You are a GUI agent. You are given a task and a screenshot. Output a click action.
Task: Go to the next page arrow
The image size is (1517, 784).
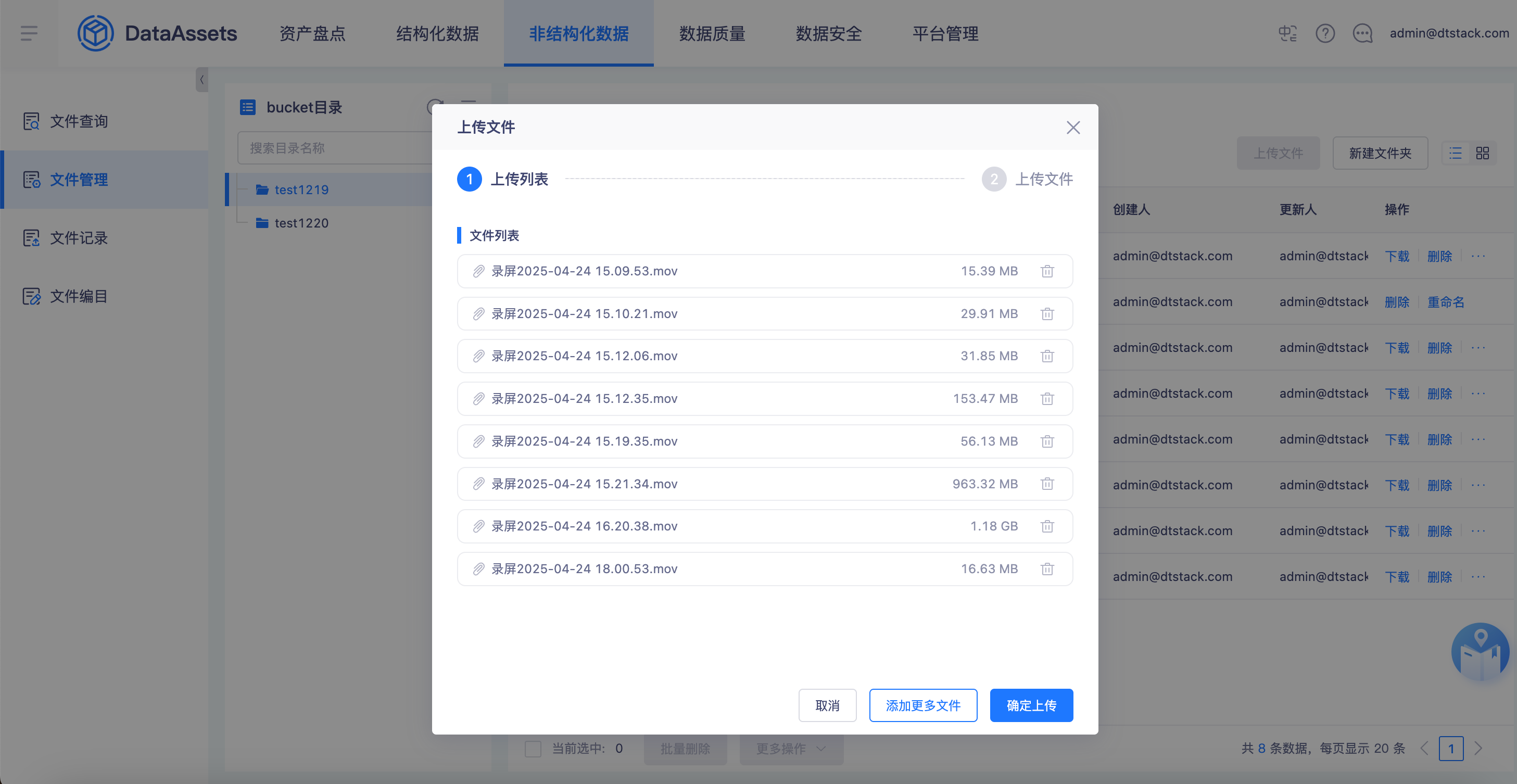[x=1477, y=749]
